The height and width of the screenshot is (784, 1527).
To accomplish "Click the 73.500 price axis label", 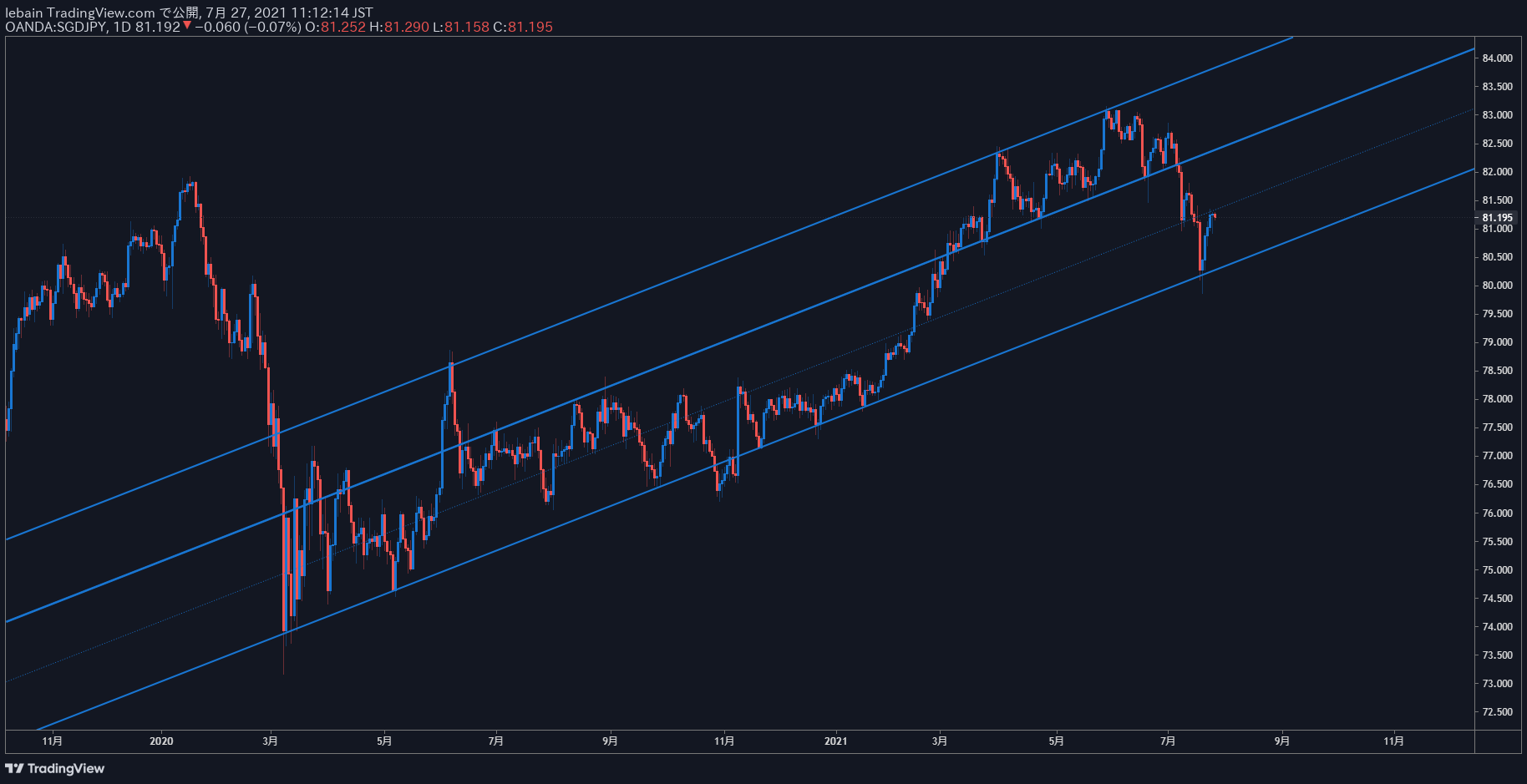I will coord(1497,655).
